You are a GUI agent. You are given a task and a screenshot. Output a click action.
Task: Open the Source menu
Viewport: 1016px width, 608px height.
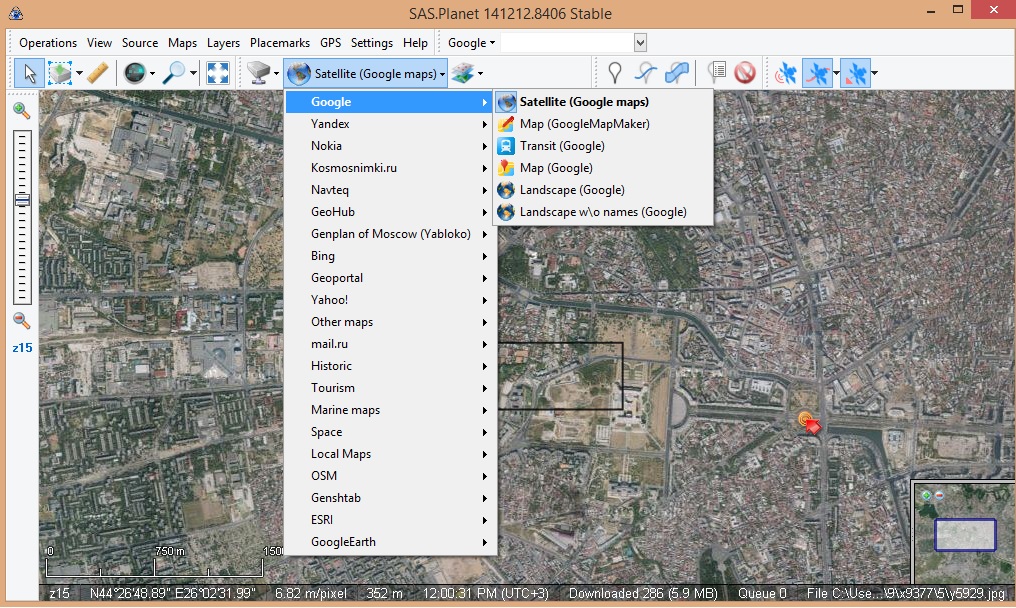click(140, 43)
